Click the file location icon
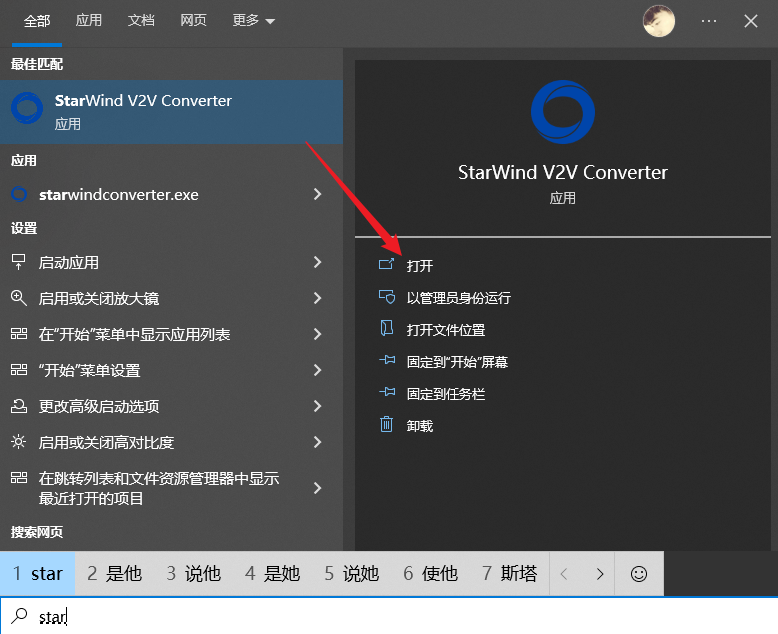The image size is (778, 634). tap(387, 328)
